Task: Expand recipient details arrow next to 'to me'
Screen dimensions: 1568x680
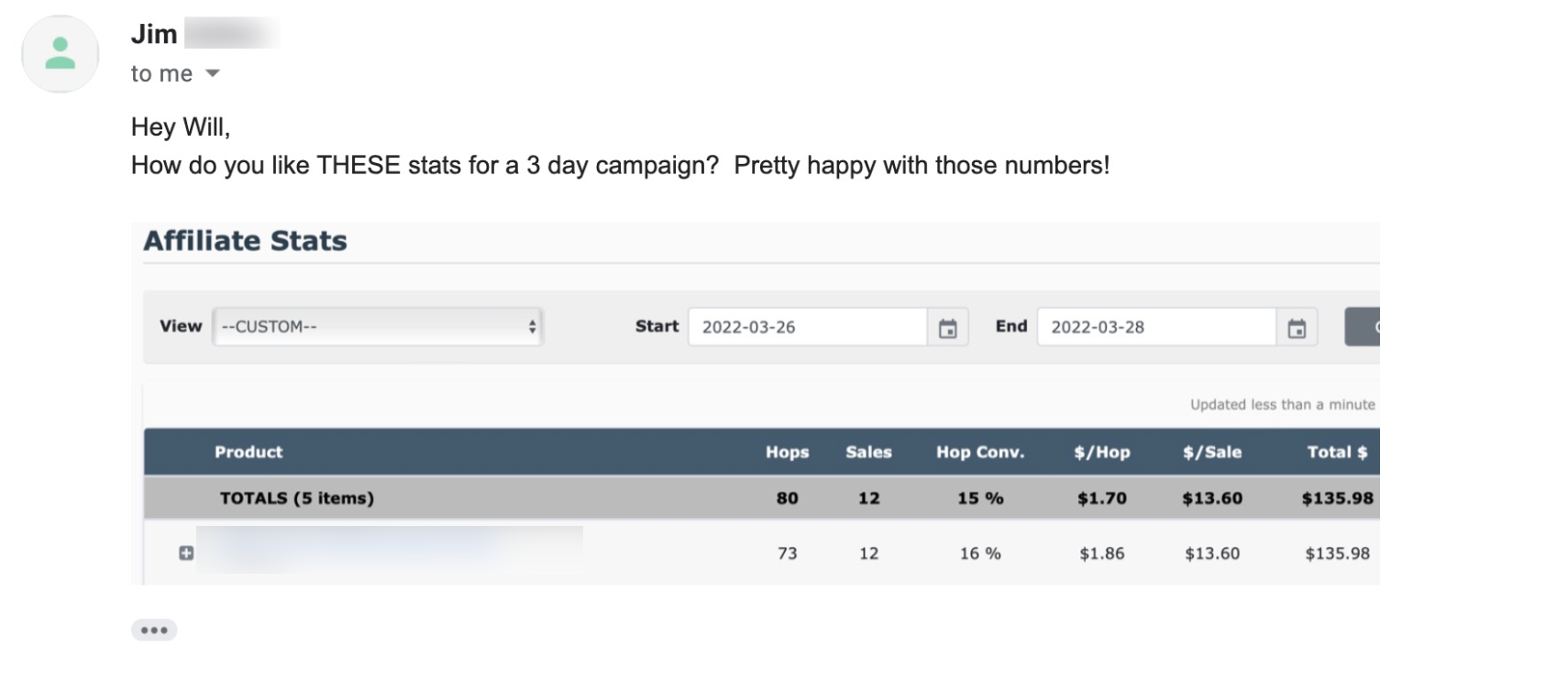Action: pyautogui.click(x=213, y=73)
